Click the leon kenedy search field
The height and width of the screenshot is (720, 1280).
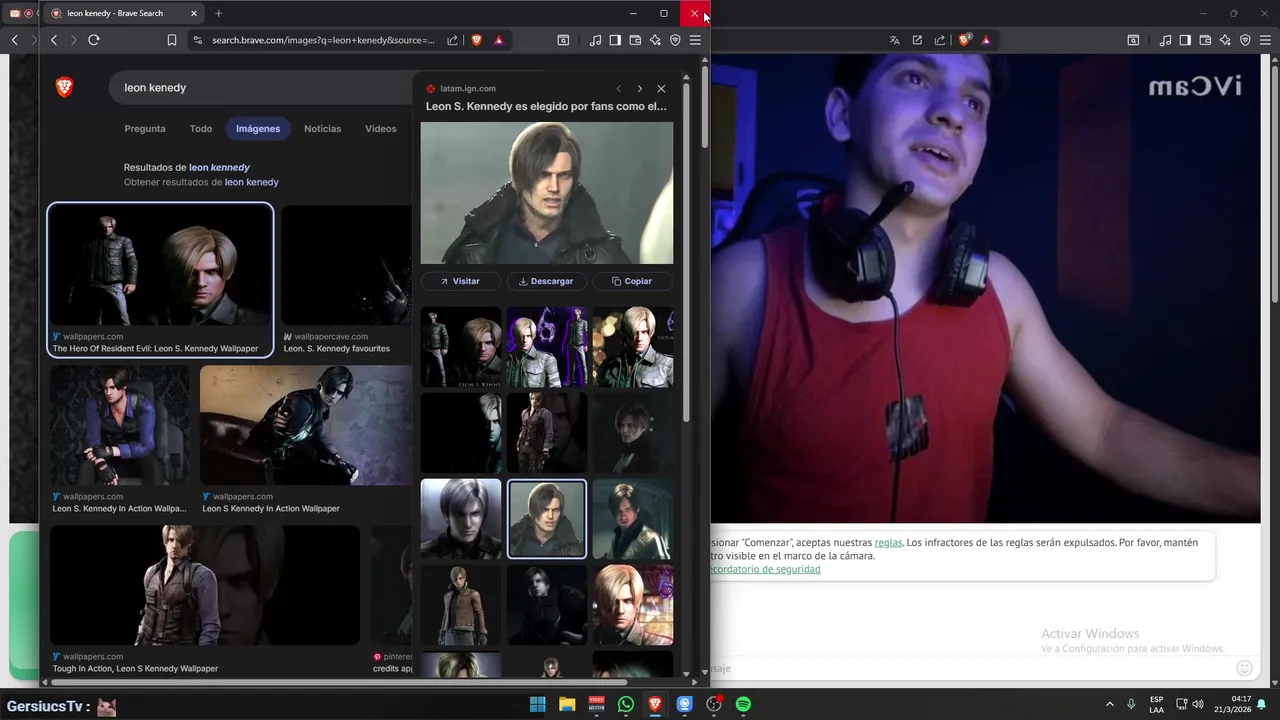pyautogui.click(x=260, y=88)
